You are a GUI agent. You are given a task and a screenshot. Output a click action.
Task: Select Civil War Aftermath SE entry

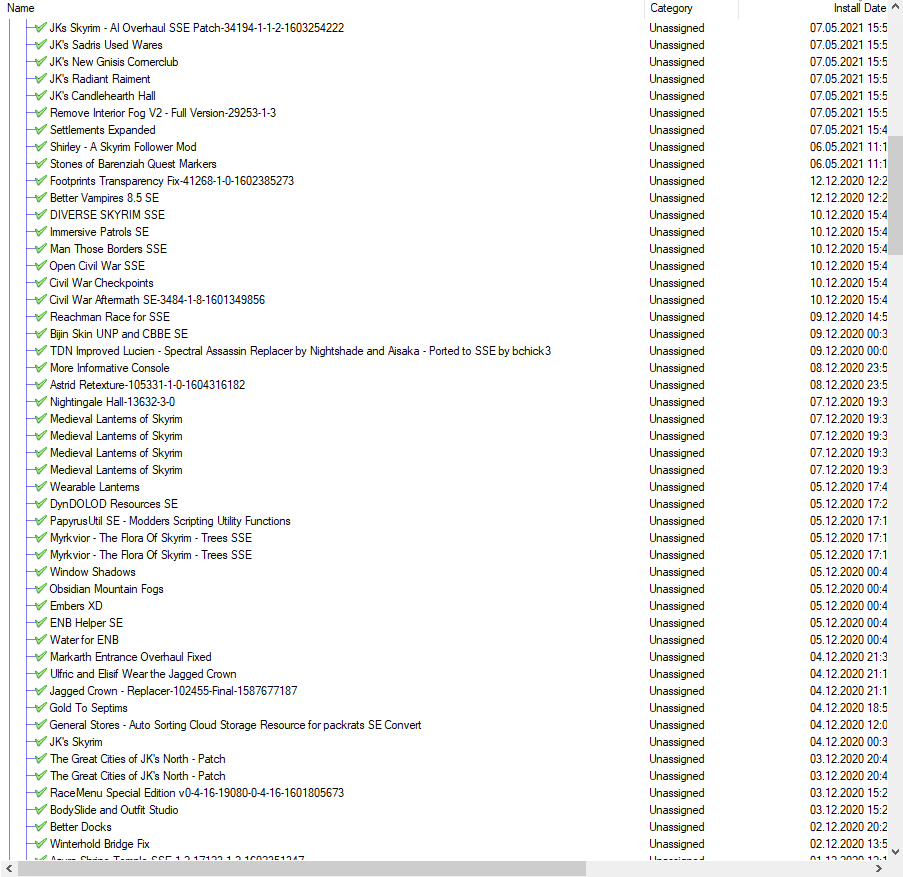click(x=157, y=299)
